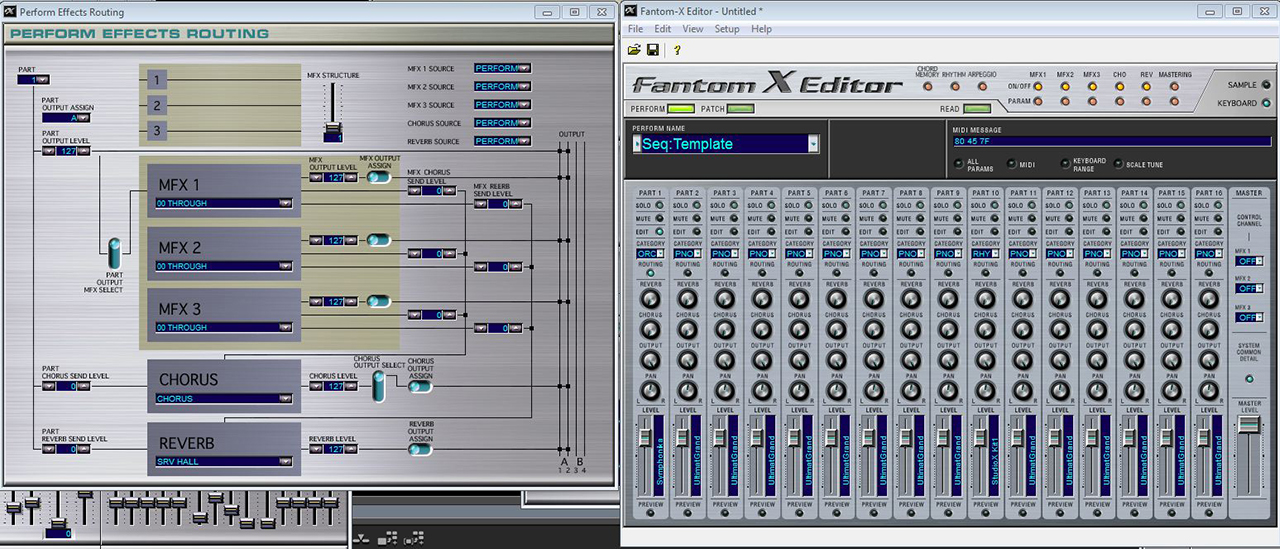This screenshot has width=1280, height=549.
Task: Open REV PARAM with its LED button
Action: point(1146,101)
